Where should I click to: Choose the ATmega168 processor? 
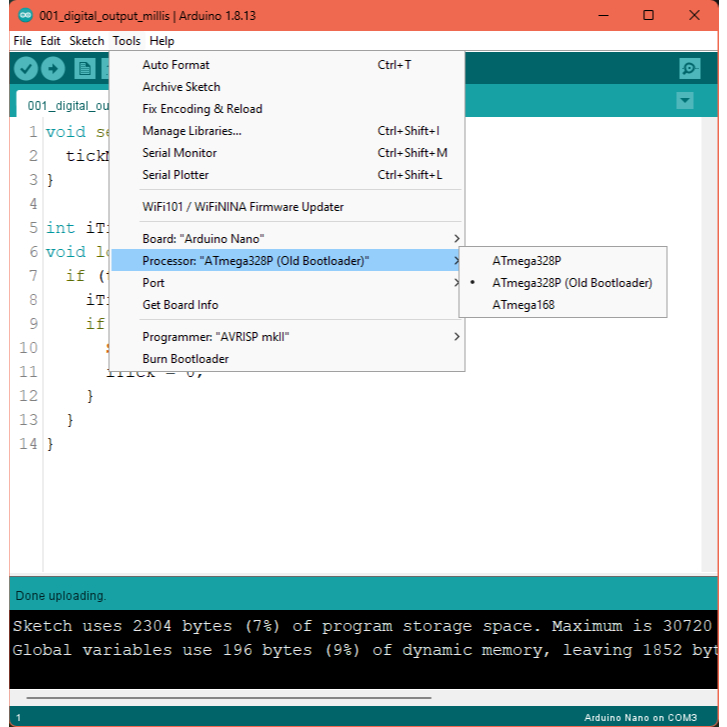(x=523, y=305)
